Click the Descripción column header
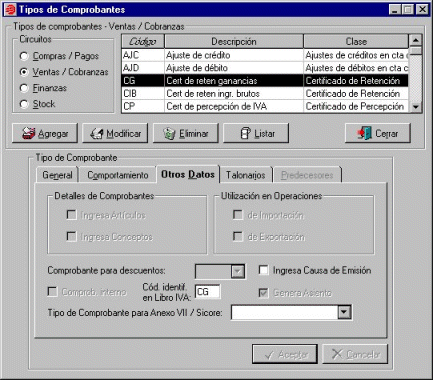The height and width of the screenshot is (380, 433). coord(234,42)
